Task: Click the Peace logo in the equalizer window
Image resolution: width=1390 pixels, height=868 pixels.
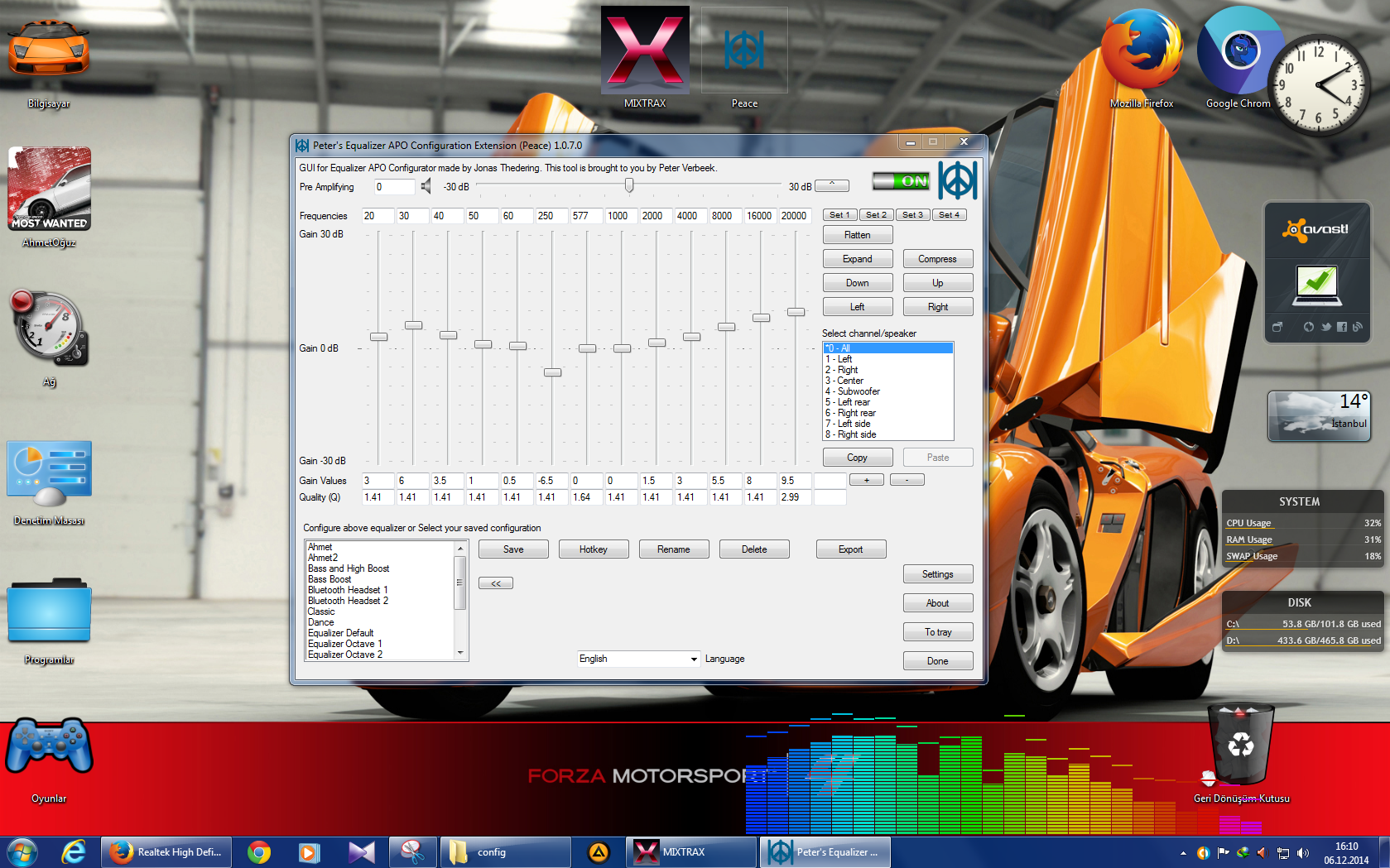Action: pos(958,180)
